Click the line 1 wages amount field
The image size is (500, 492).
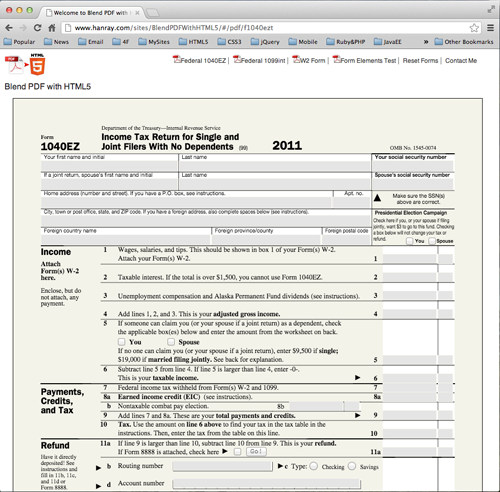pyautogui.click(x=409, y=259)
